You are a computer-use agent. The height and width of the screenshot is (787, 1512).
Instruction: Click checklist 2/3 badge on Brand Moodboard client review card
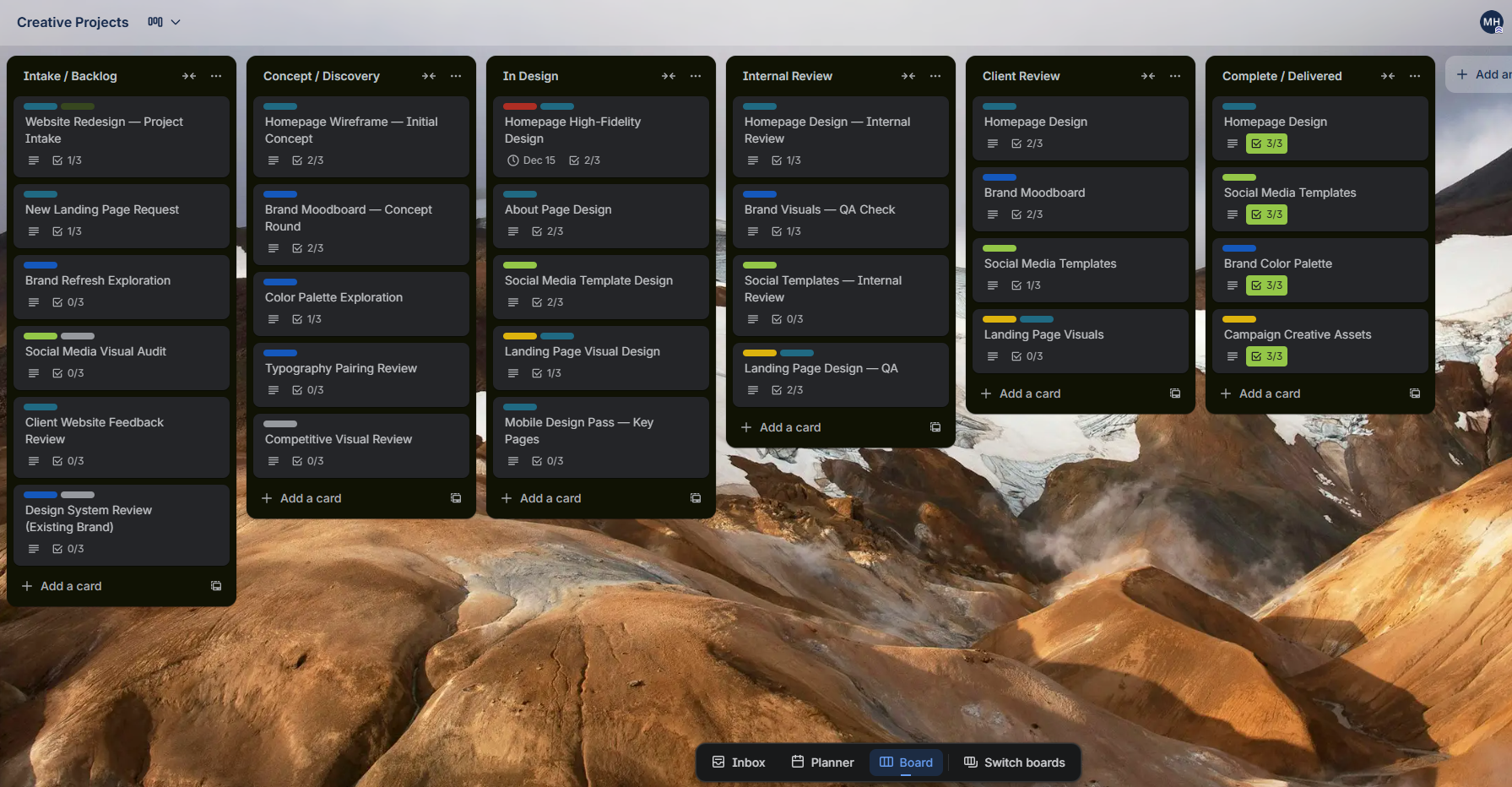[x=1027, y=214]
